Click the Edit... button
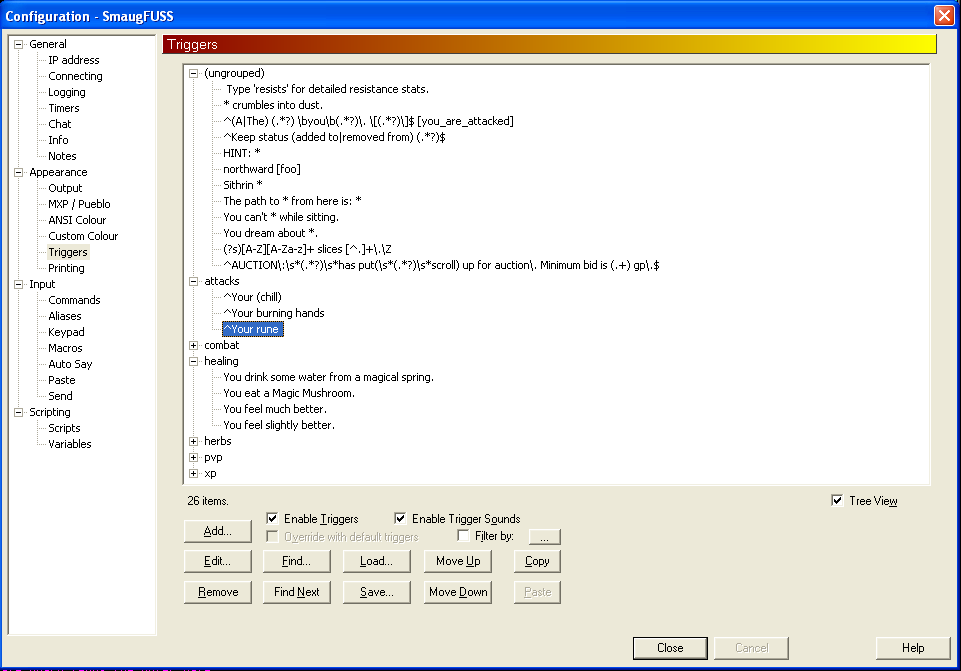961x671 pixels. click(x=218, y=561)
